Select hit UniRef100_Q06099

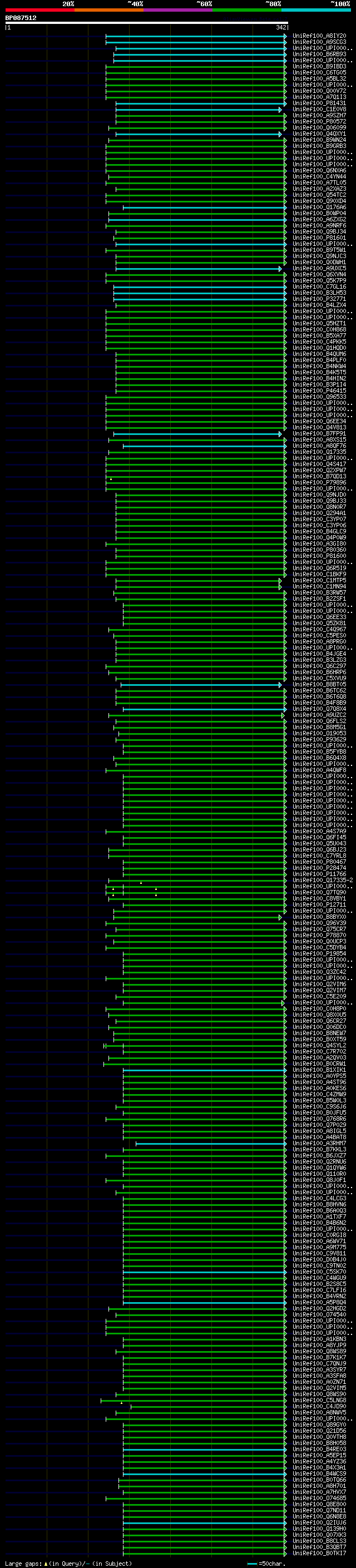pos(319,128)
